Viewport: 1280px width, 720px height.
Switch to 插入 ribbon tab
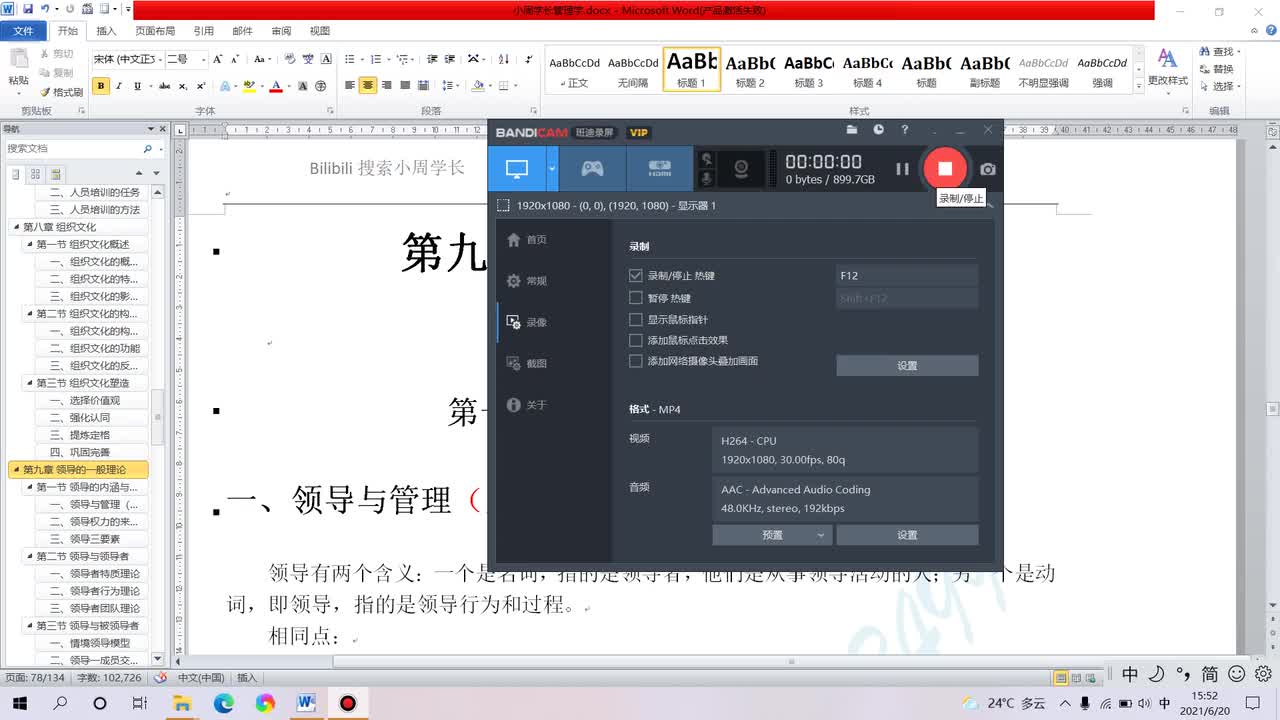click(x=106, y=31)
